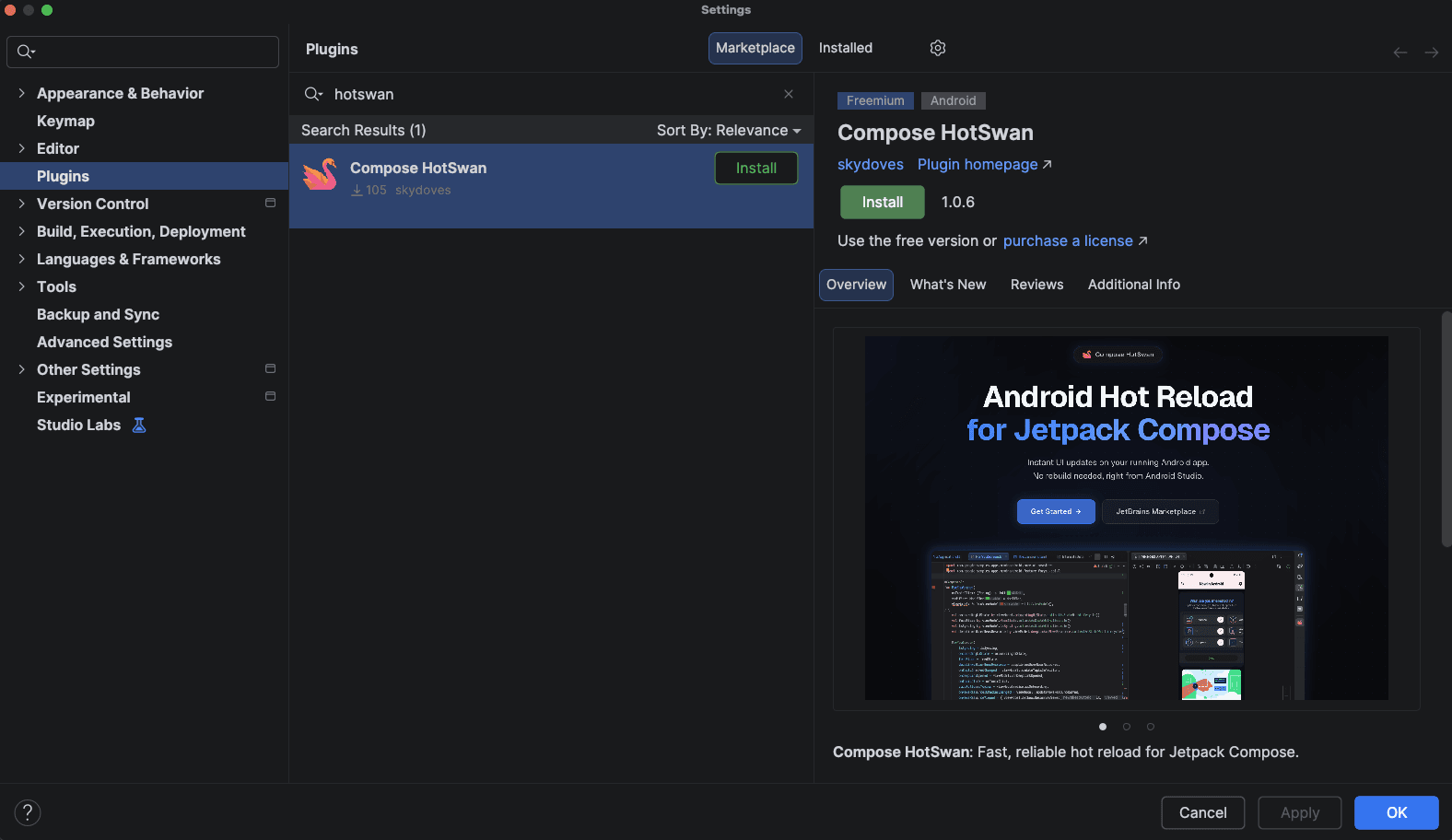Click the disabled Apply button
The width and height of the screenshot is (1452, 840).
click(1300, 812)
